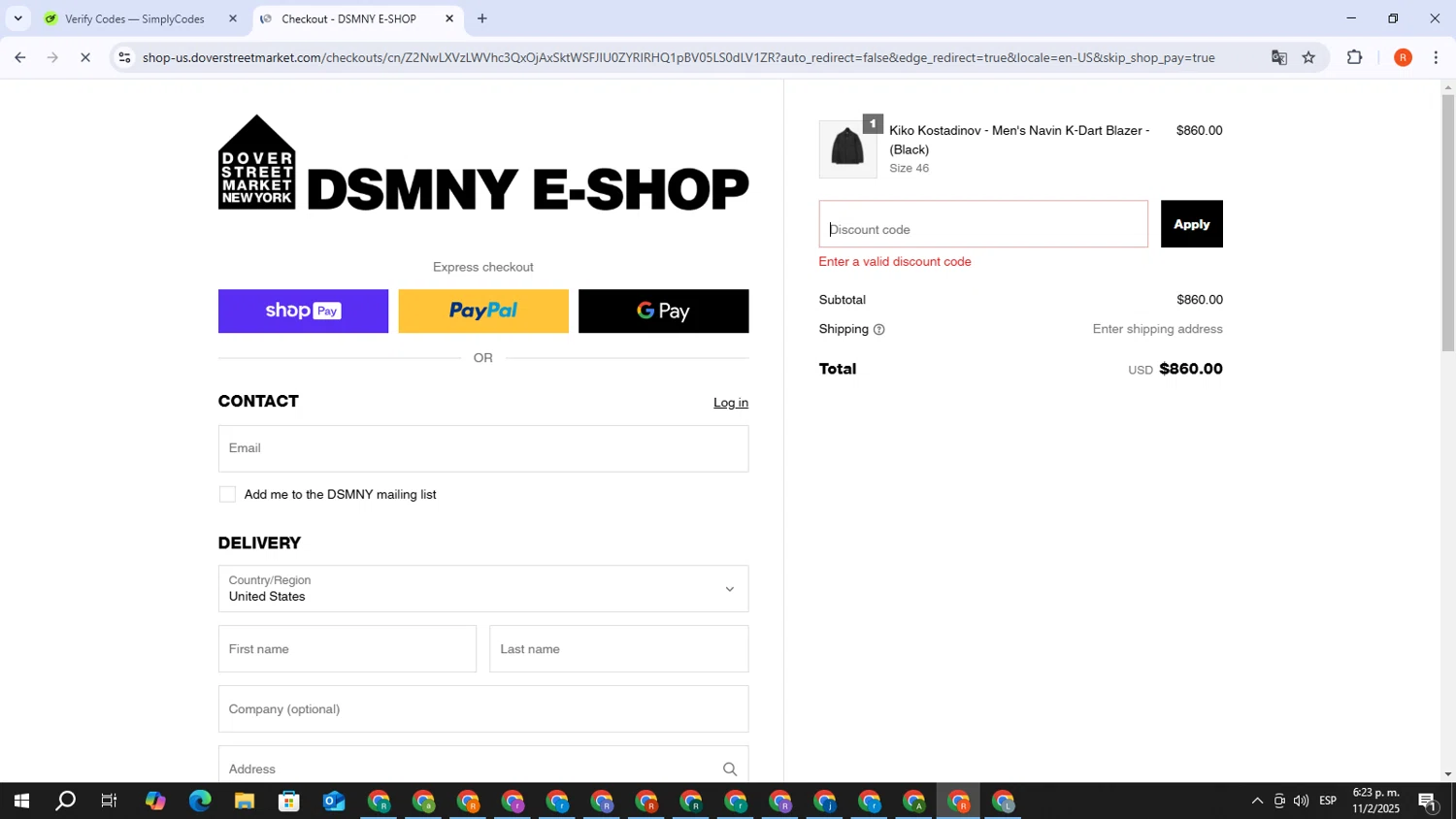
Task: Translate this page via the translate icon
Action: click(x=1279, y=58)
